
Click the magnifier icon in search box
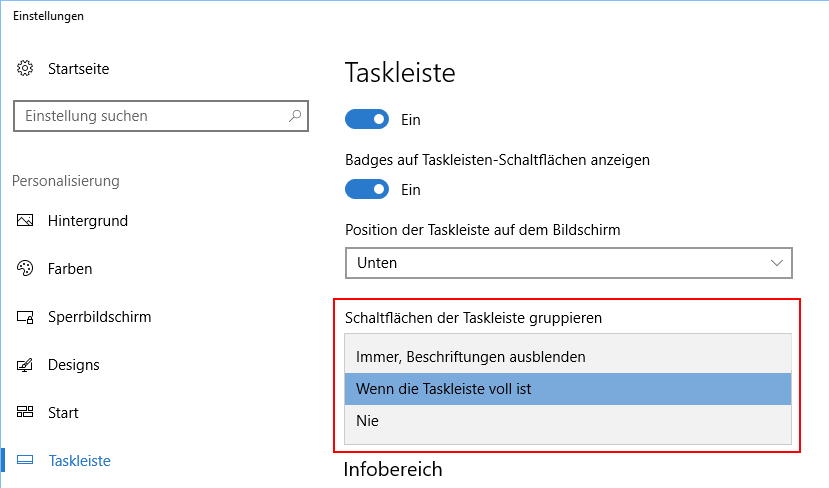coord(295,115)
